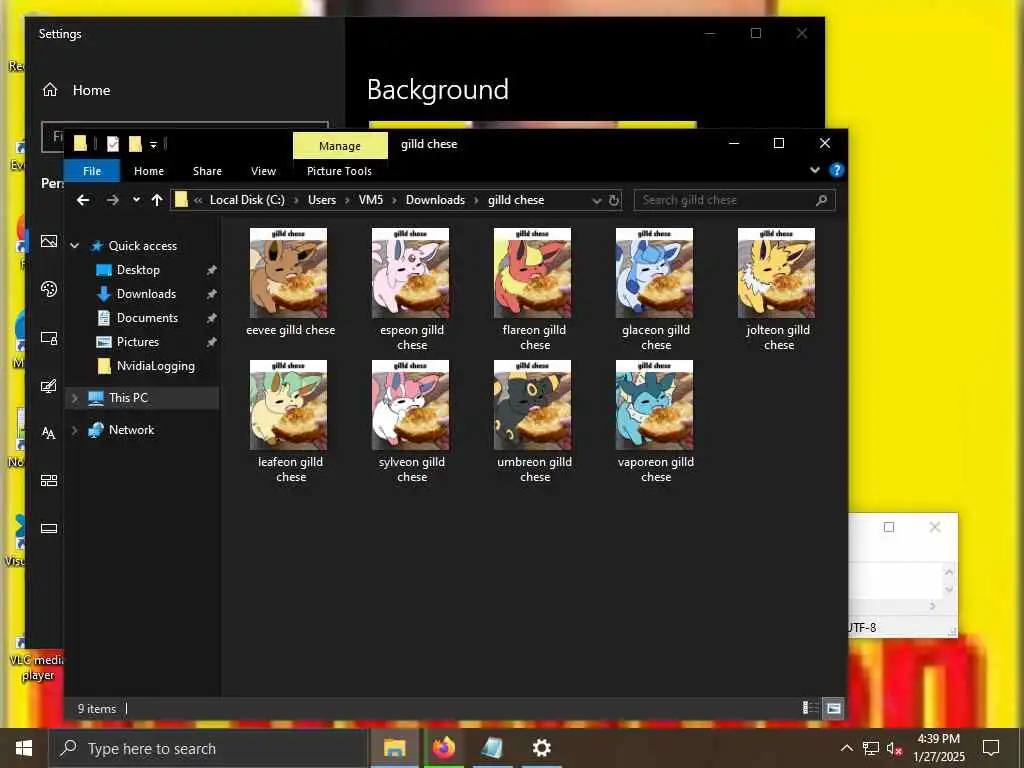Open File Explorer from the taskbar
The width and height of the screenshot is (1024, 768).
click(x=394, y=748)
